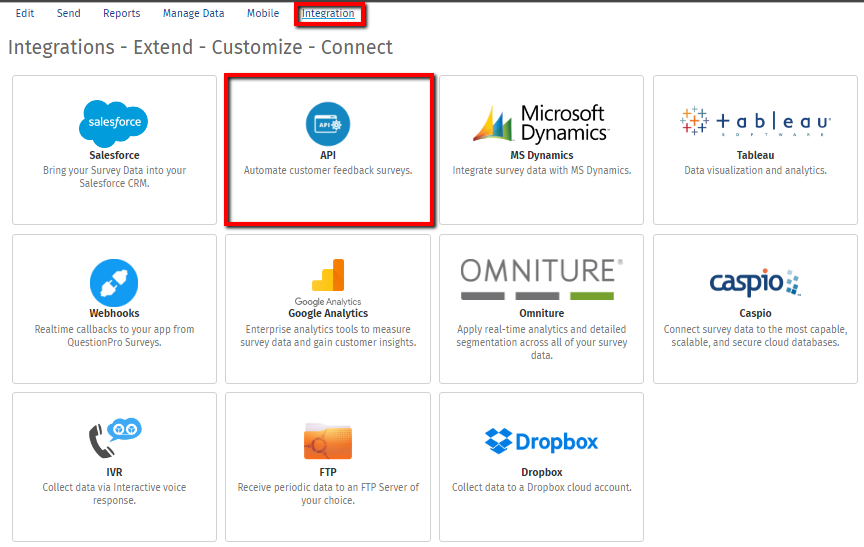The width and height of the screenshot is (864, 547).
Task: Select the Microsoft Dynamics logo
Action: 541,124
